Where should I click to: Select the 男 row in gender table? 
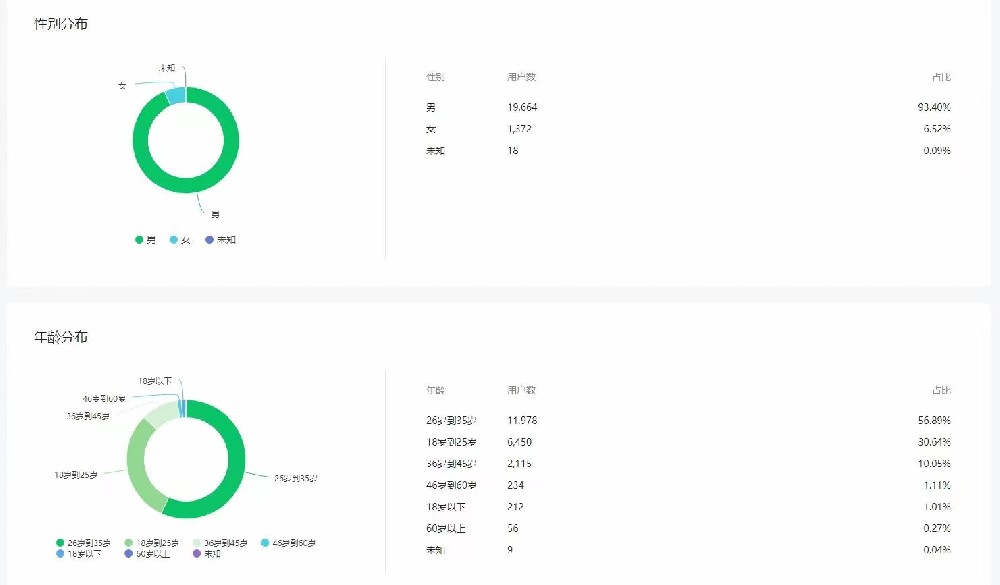tap(689, 107)
